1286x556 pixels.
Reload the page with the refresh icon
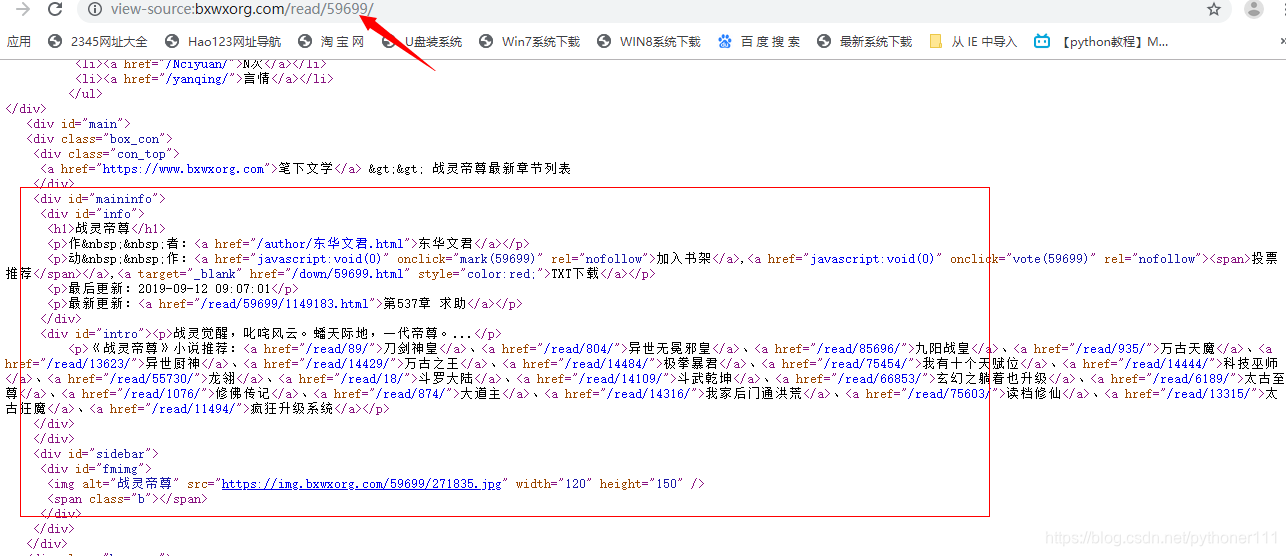click(x=55, y=9)
